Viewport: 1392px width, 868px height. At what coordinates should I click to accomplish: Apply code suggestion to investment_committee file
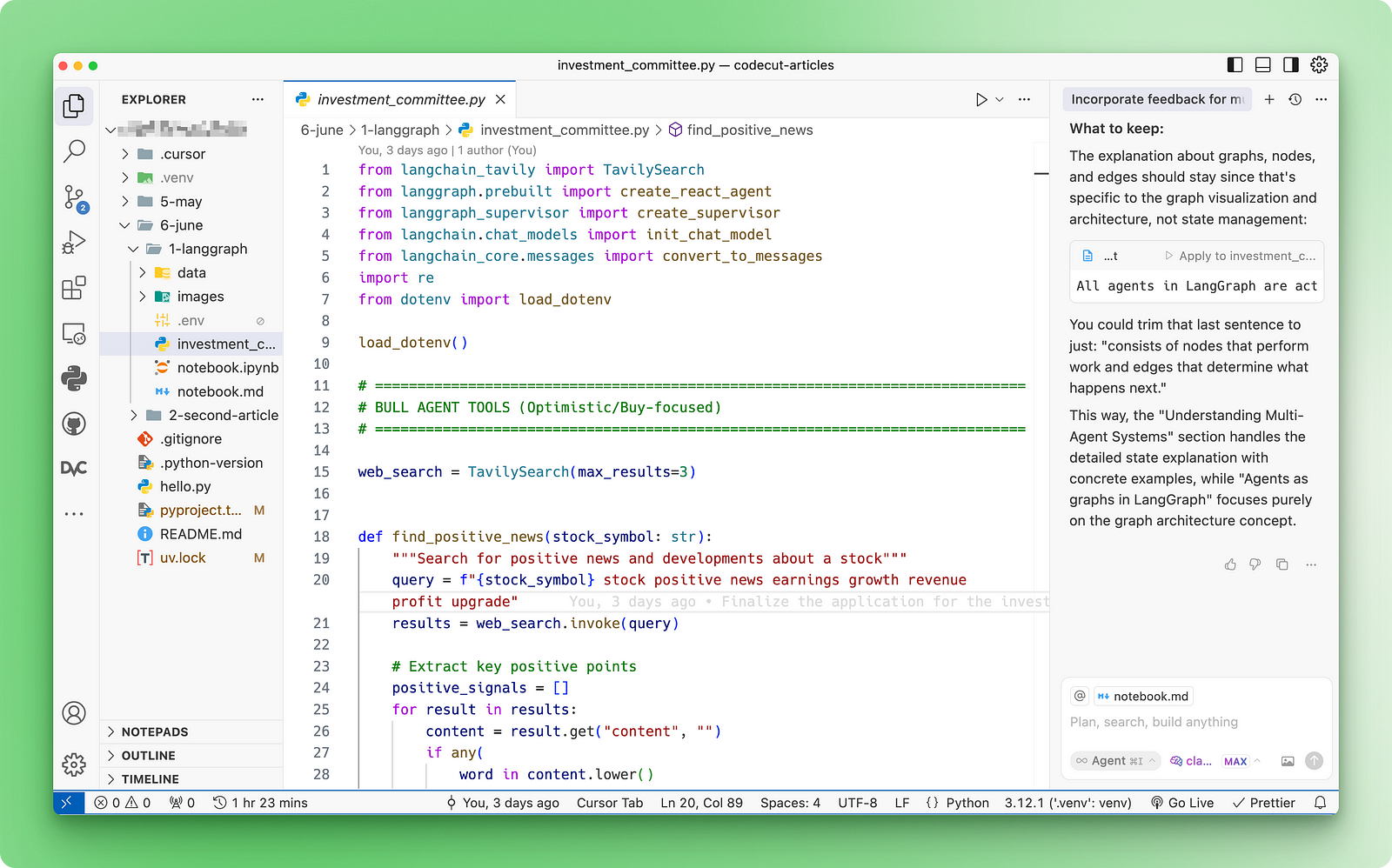click(x=1241, y=256)
